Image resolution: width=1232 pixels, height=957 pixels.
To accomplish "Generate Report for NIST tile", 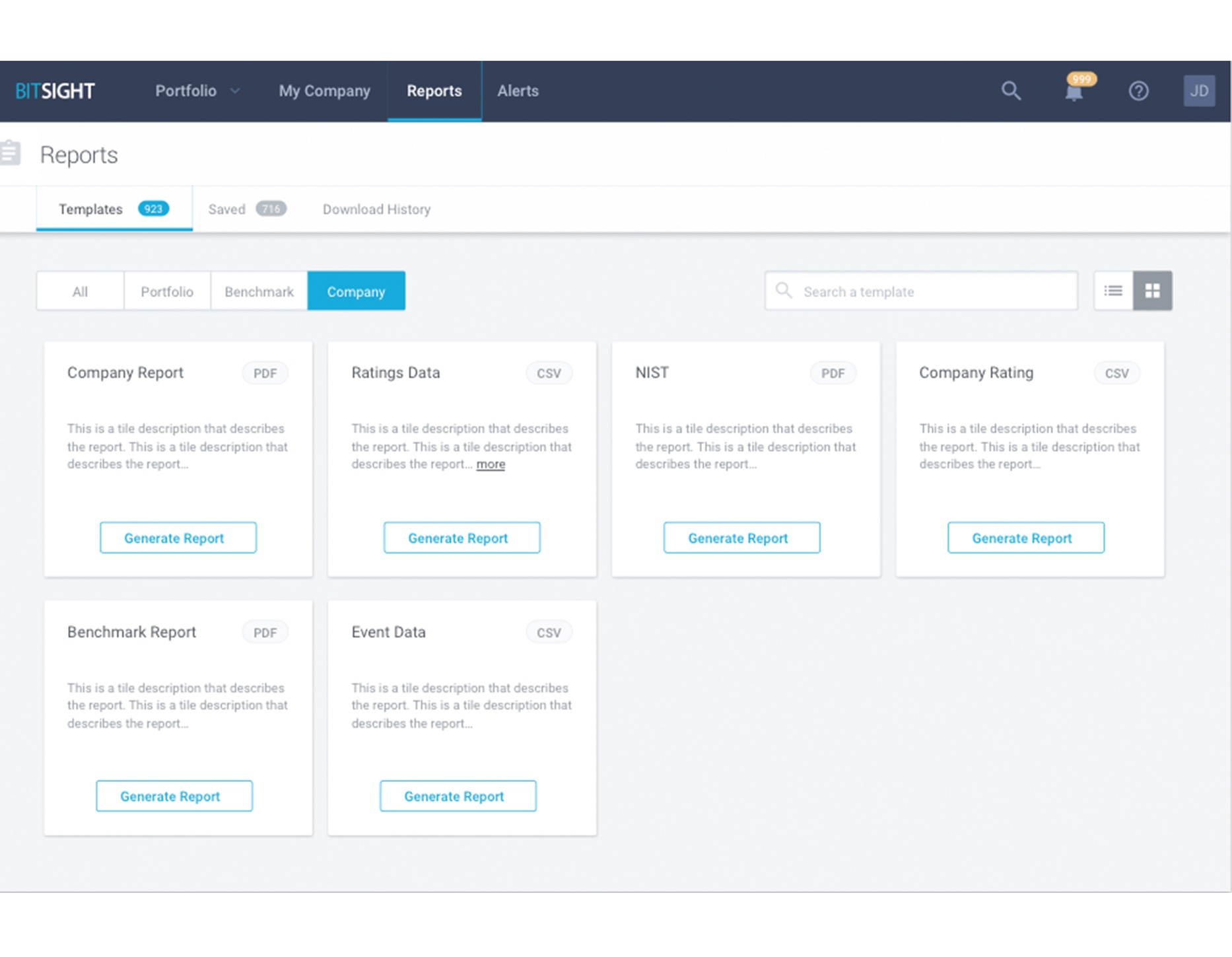I will (741, 538).
